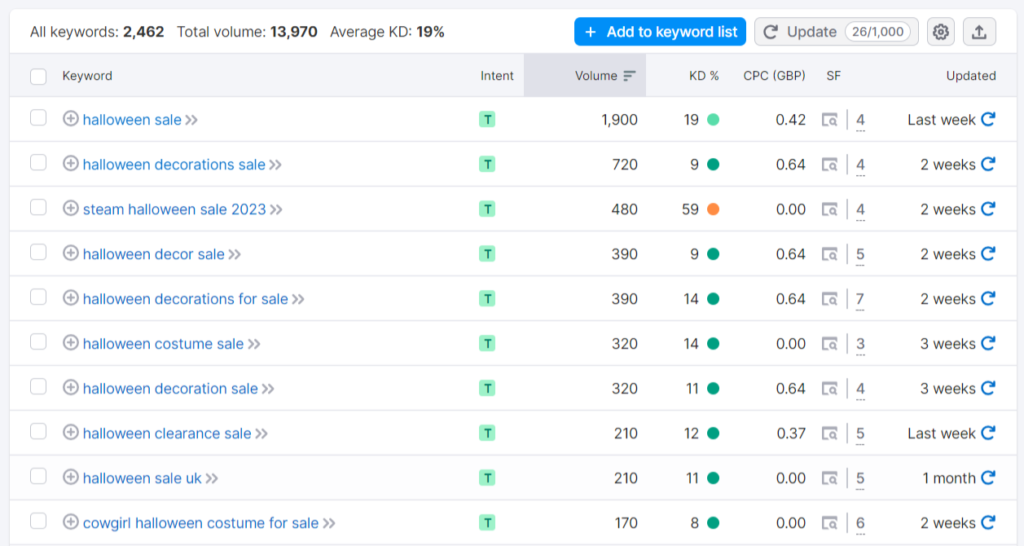Sort by the CPC (GBP) column header
This screenshot has height=546, width=1024.
[x=774, y=76]
